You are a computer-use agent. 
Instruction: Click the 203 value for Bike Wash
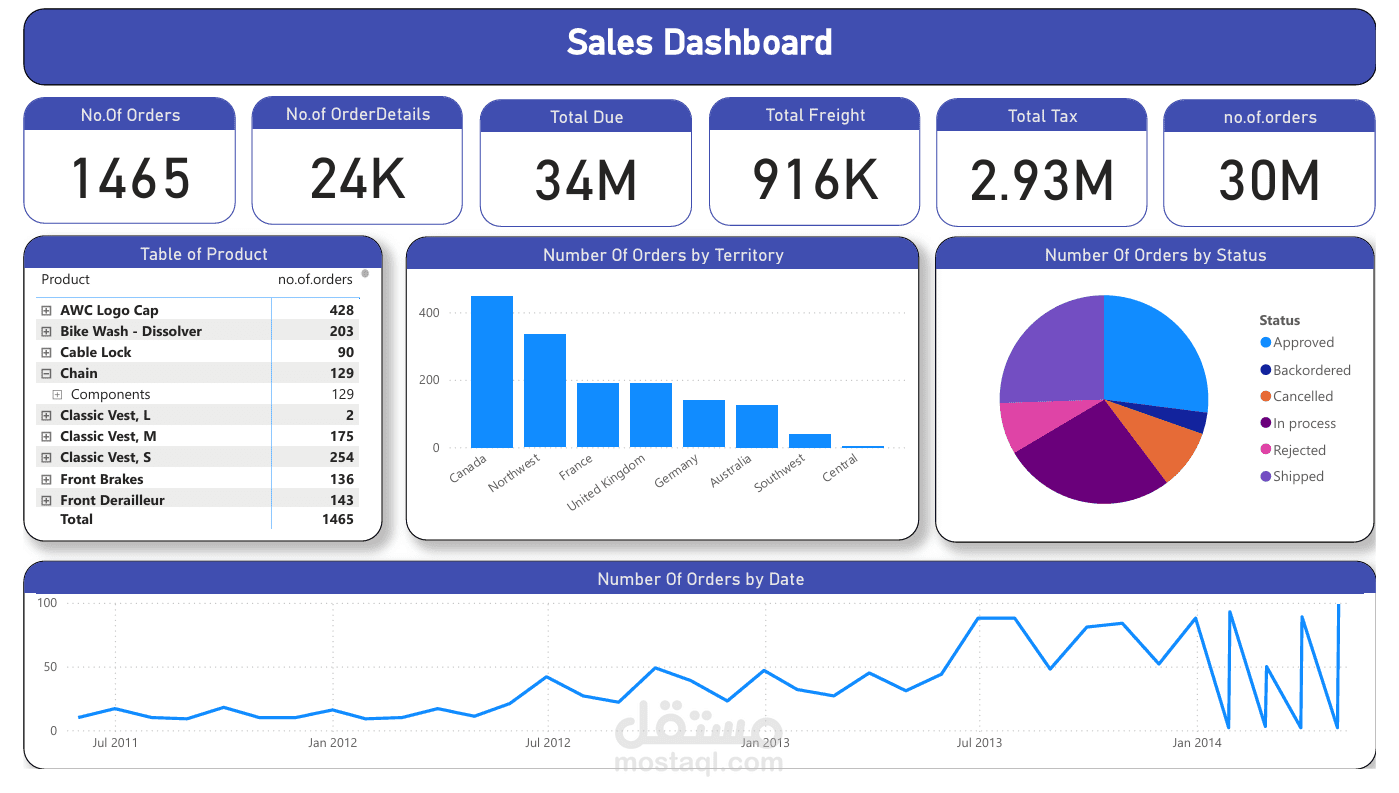pos(341,332)
